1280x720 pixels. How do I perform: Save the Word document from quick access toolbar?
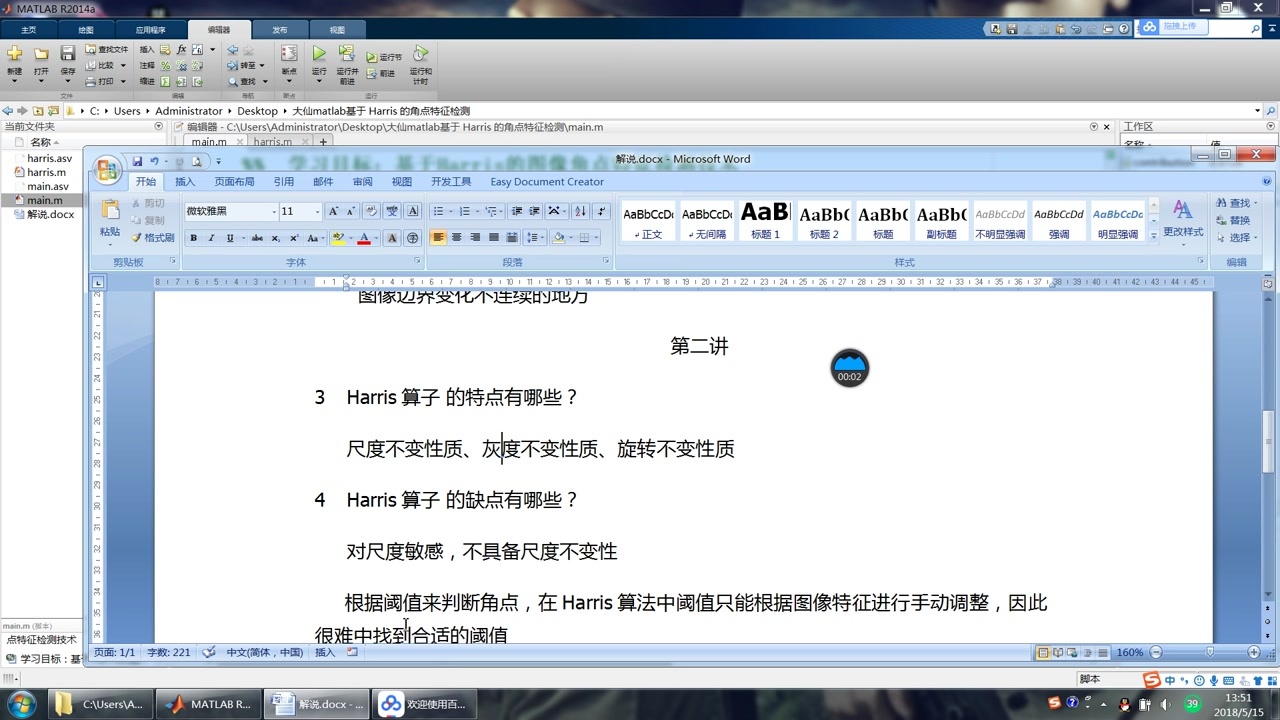(137, 162)
